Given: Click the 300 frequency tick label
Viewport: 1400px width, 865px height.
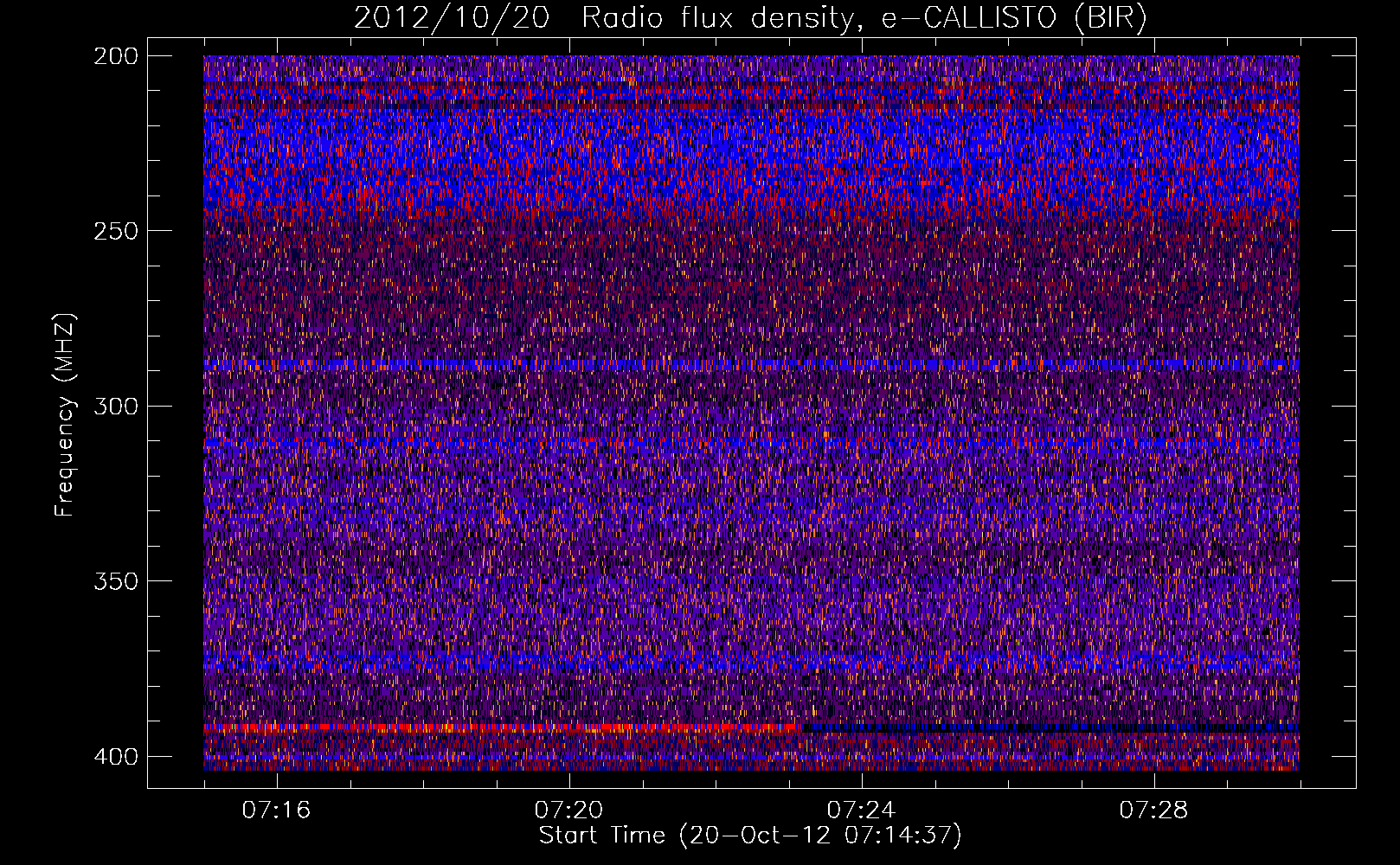Looking at the screenshot, I should pos(116,406).
